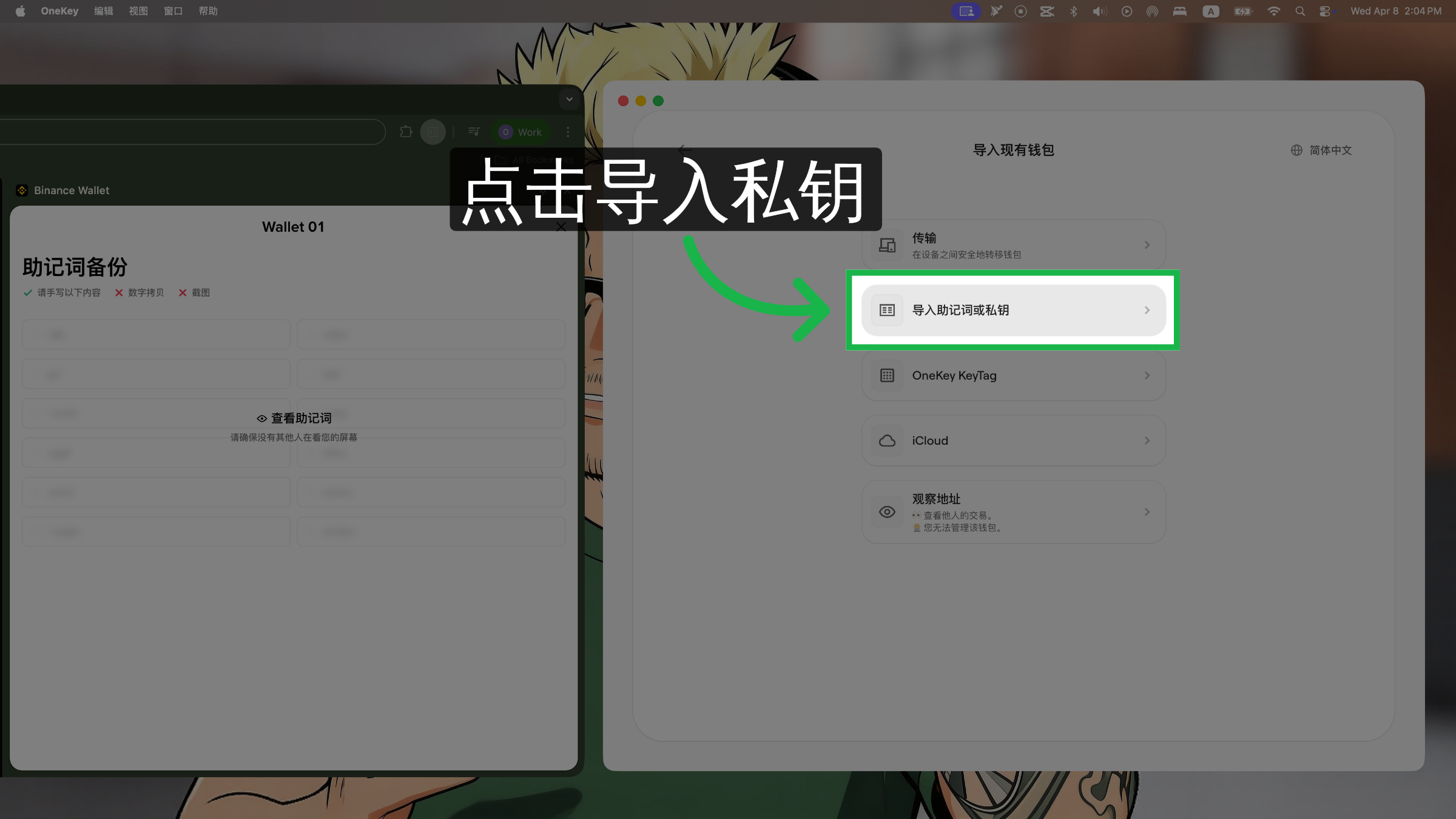Click the Wi-Fi icon in menu bar
Image resolution: width=1456 pixels, height=819 pixels.
pyautogui.click(x=1273, y=11)
